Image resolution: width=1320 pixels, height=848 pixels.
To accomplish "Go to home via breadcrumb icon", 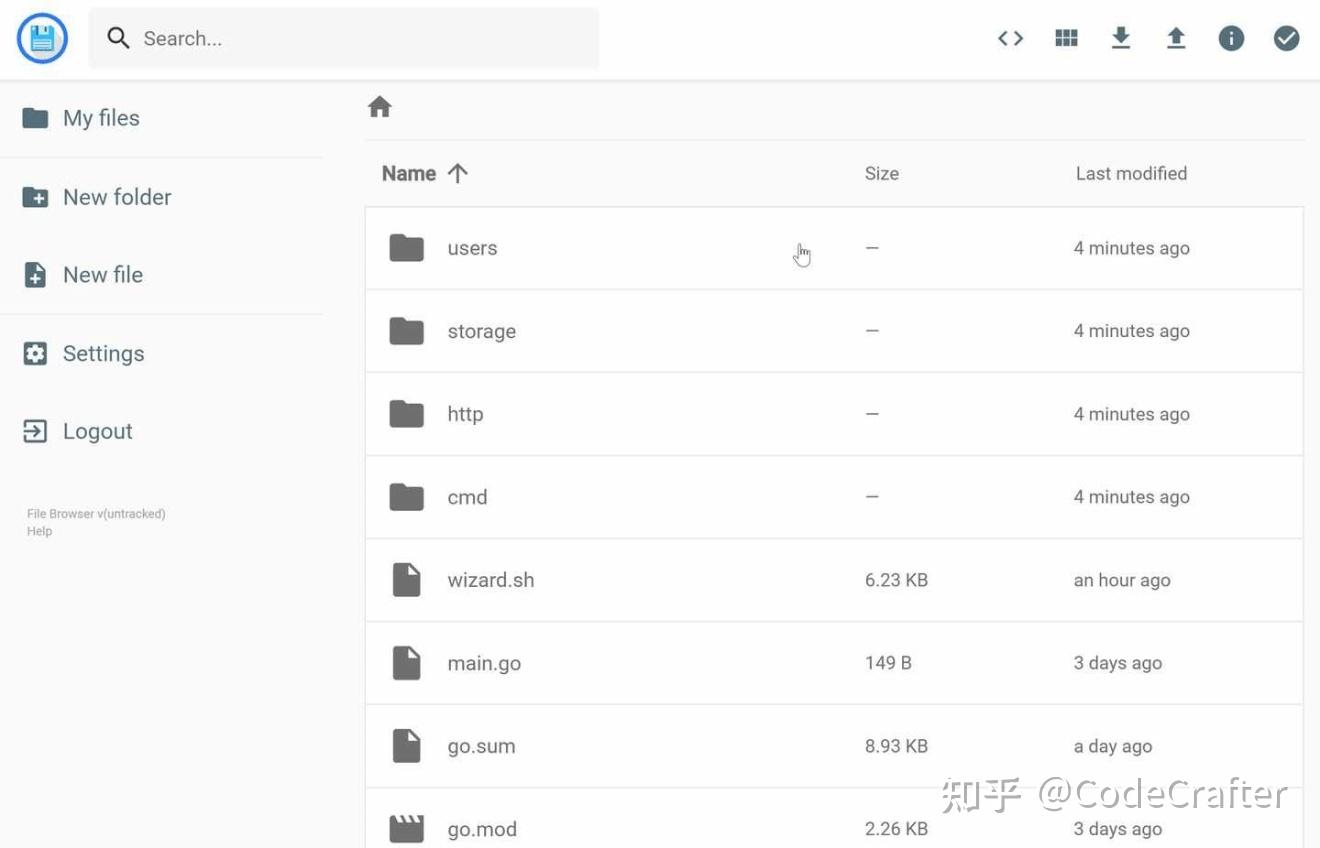I will pyautogui.click(x=379, y=107).
